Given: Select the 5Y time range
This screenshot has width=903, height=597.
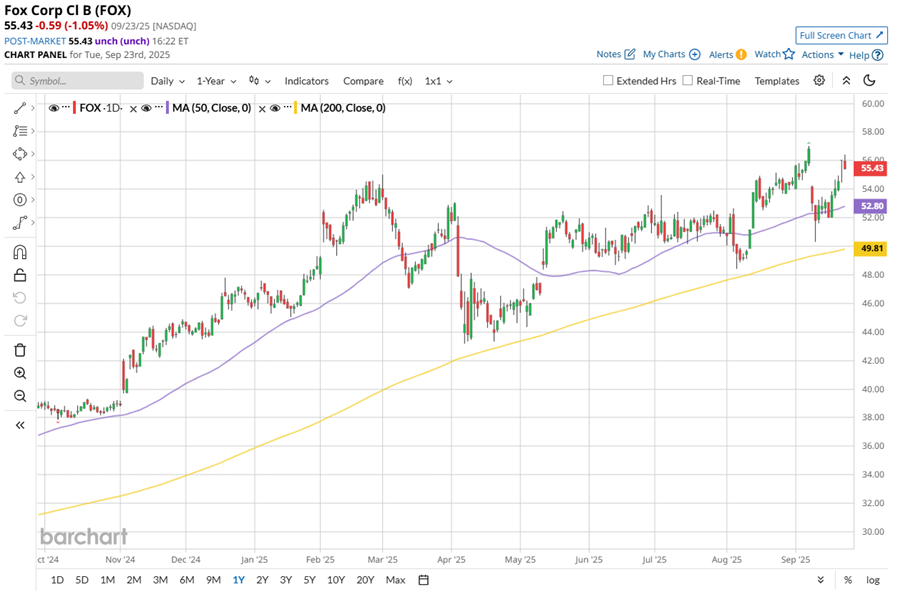Looking at the screenshot, I should 310,580.
